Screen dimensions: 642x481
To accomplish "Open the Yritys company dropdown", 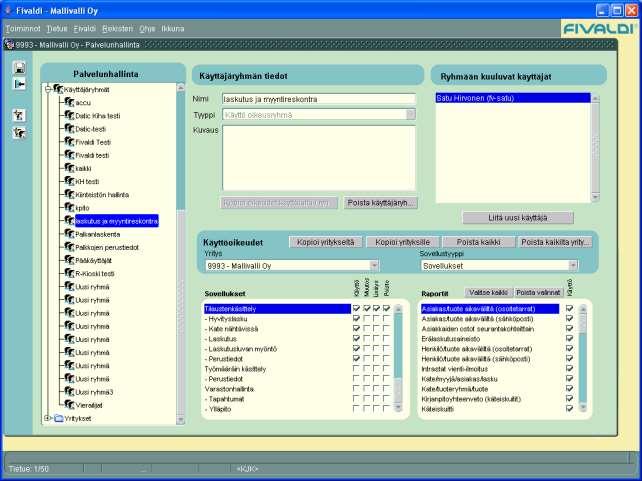I will tap(374, 266).
